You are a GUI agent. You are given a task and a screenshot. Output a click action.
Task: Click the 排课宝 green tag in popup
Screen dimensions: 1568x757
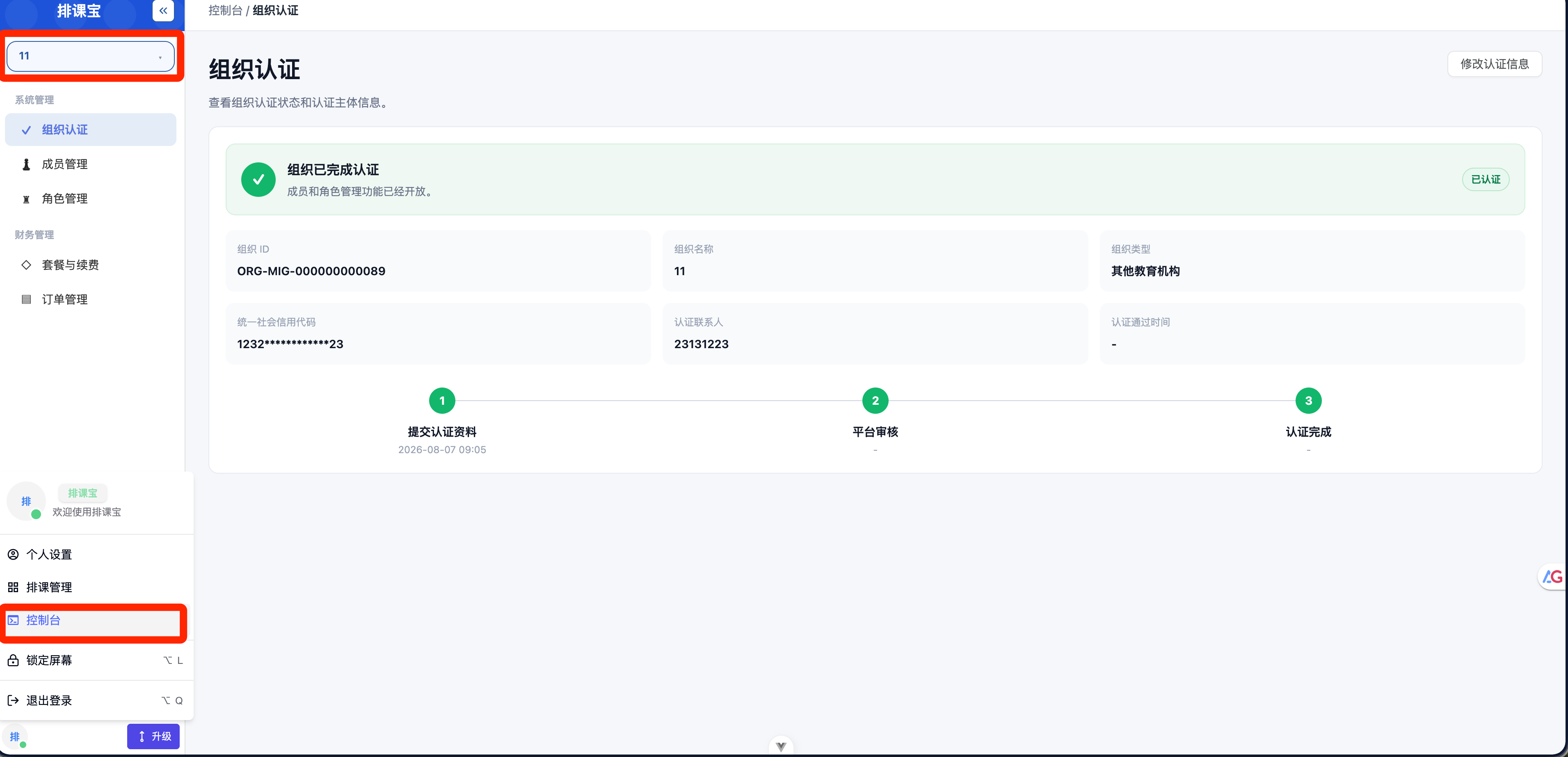click(x=83, y=493)
